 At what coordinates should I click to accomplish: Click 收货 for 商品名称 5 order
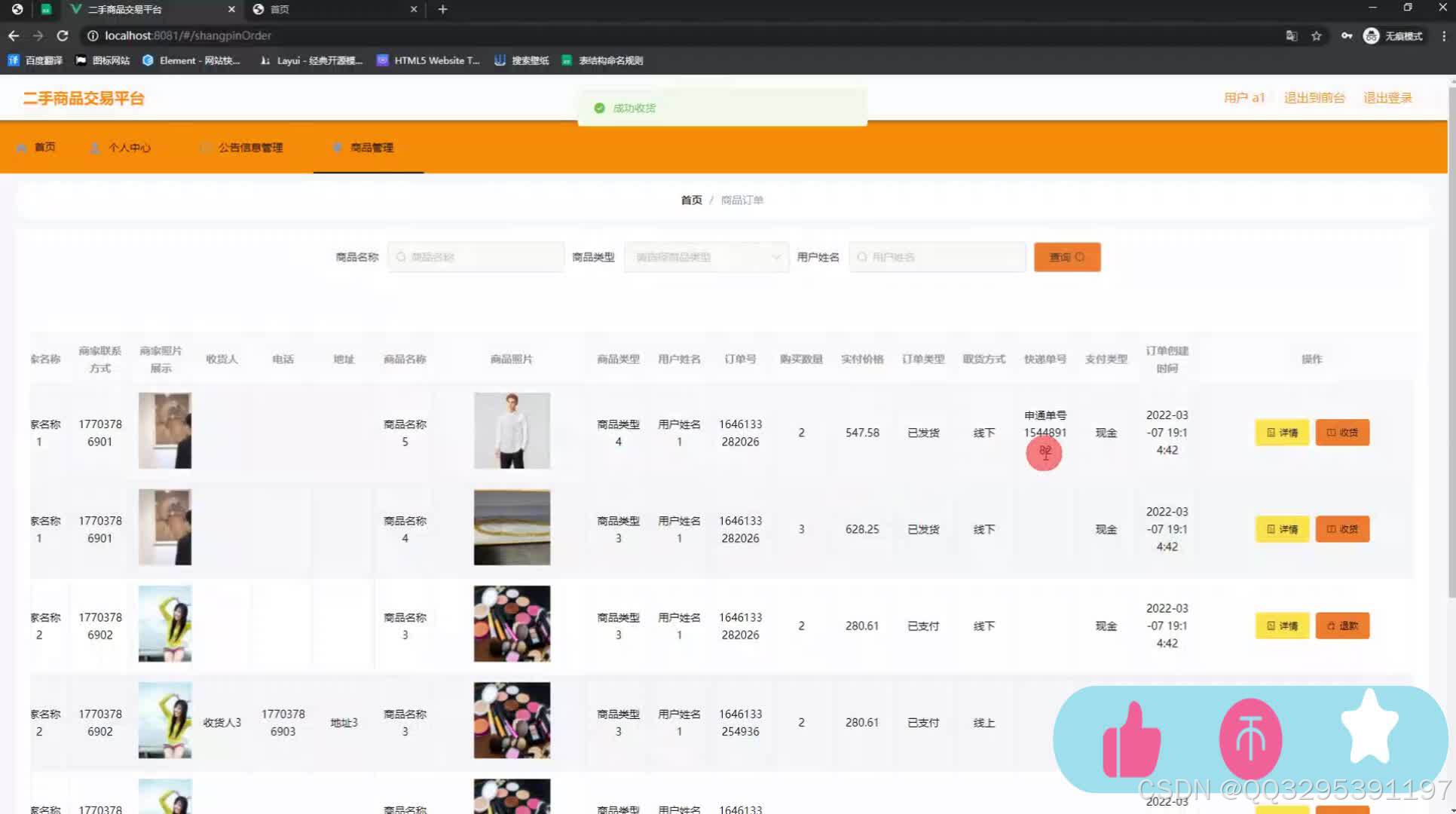(1342, 433)
